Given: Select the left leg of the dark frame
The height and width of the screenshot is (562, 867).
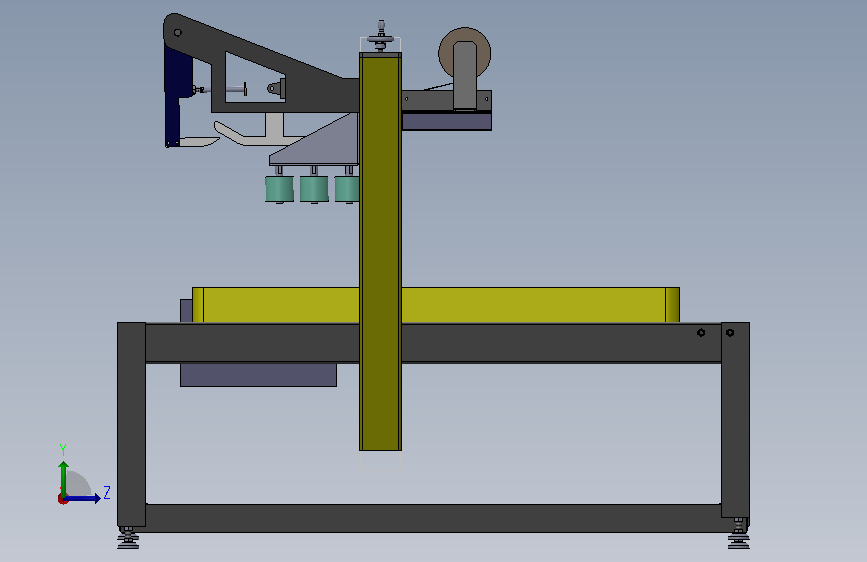Looking at the screenshot, I should coord(132,424).
